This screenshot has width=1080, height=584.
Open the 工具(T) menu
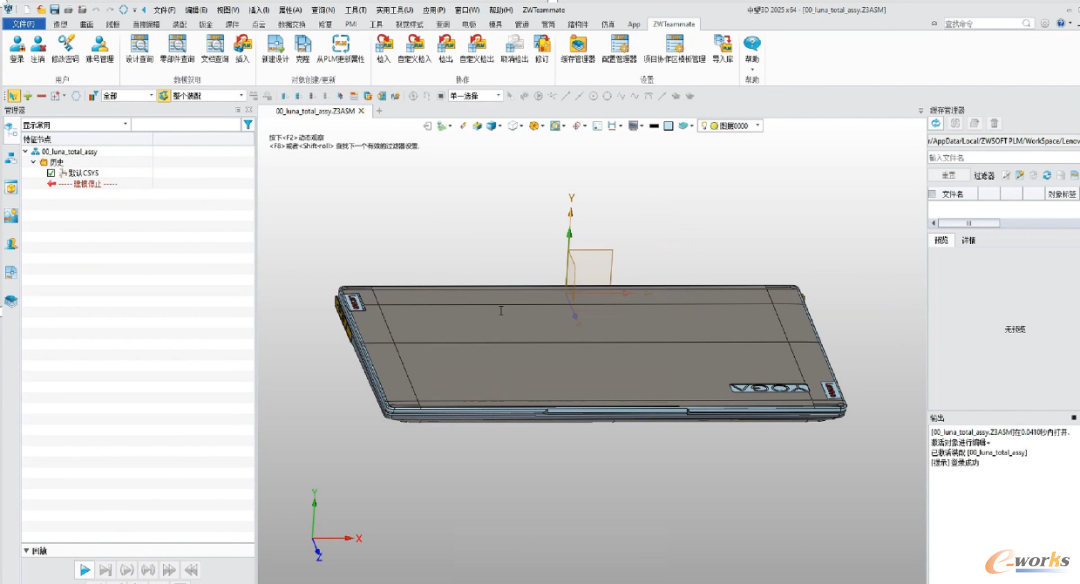coord(355,10)
